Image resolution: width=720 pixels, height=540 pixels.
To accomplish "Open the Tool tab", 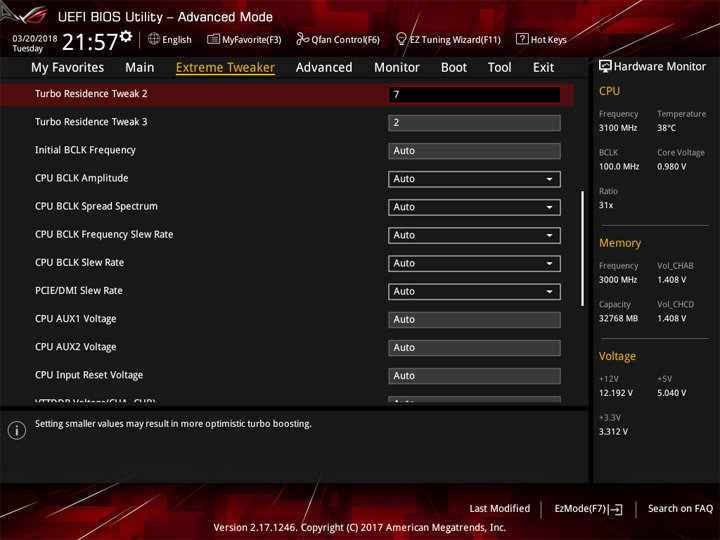I will coord(500,68).
